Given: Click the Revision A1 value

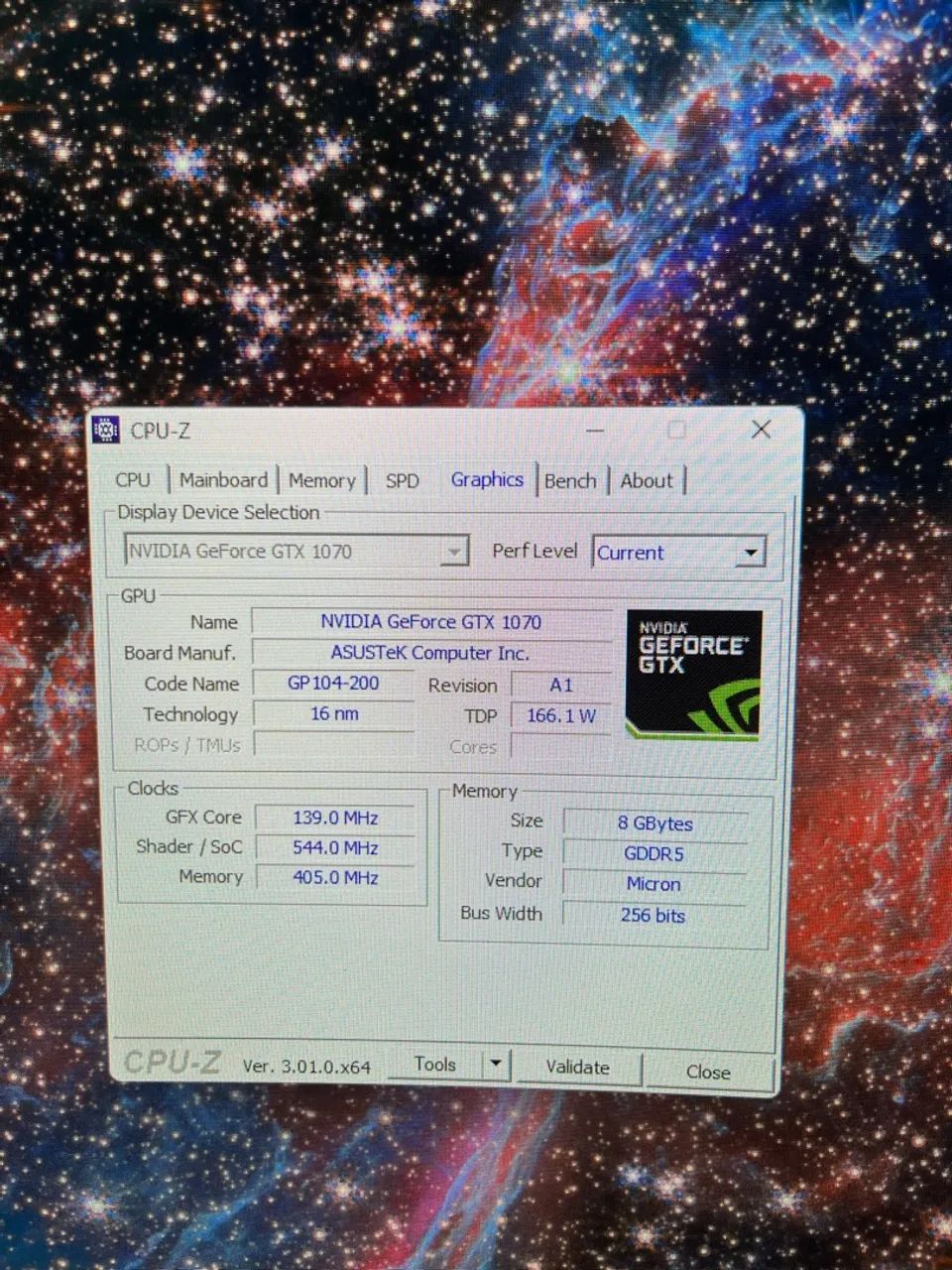Looking at the screenshot, I should tap(561, 685).
